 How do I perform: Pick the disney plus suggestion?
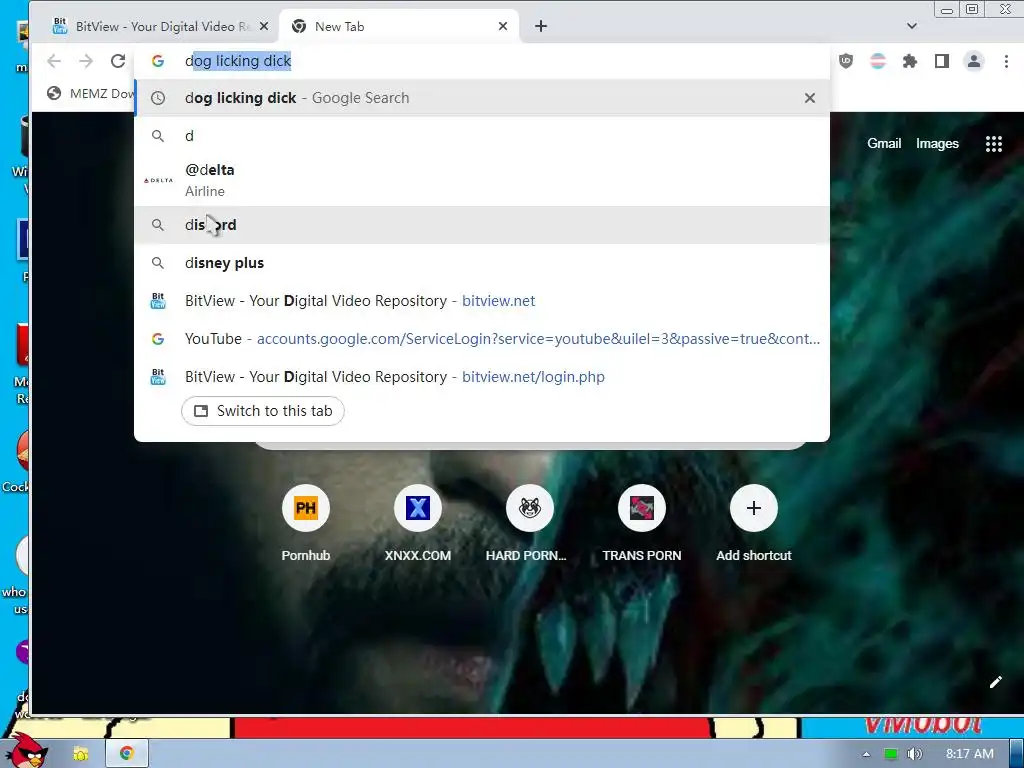482,263
